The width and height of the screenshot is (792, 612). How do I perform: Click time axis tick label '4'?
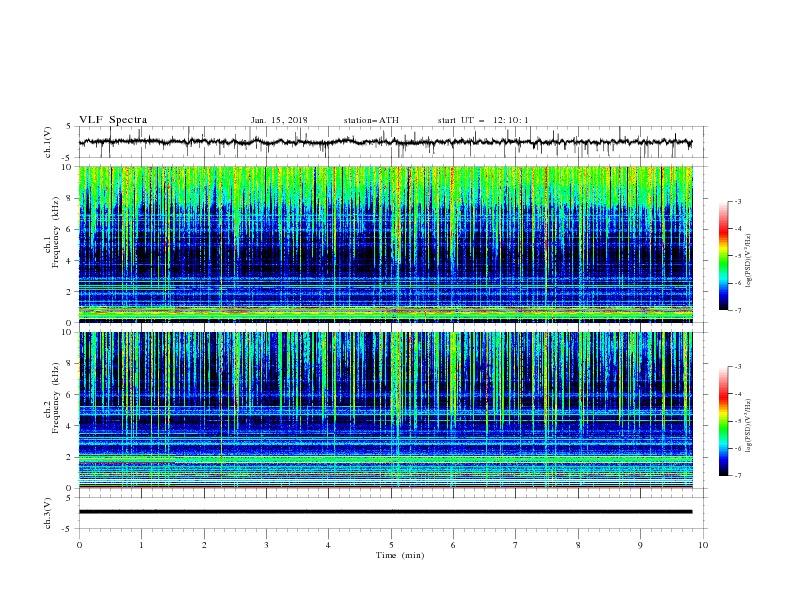328,545
